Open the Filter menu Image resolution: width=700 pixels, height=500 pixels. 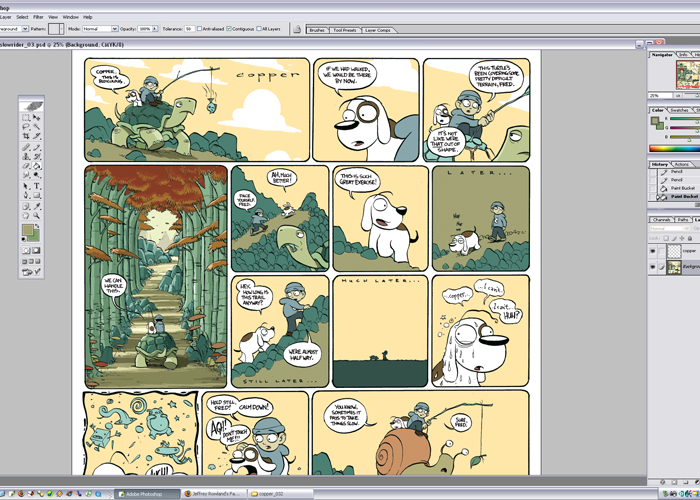click(x=38, y=17)
